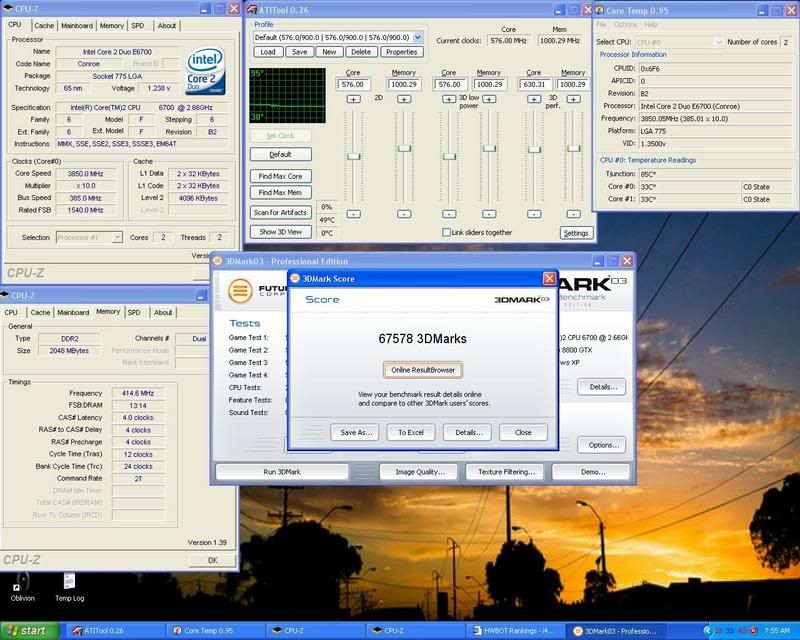Open the Select CPU dropdown in Core Temp

719,42
